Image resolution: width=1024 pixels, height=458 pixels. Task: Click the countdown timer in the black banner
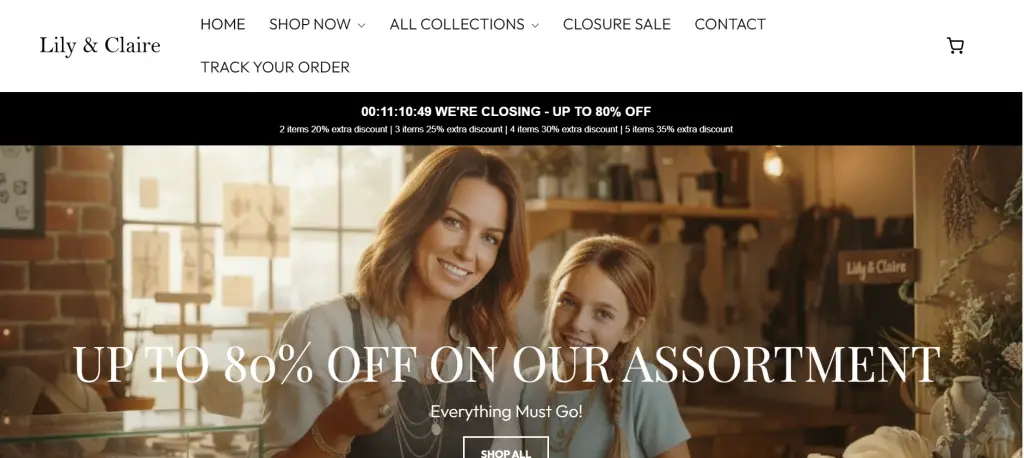click(396, 112)
